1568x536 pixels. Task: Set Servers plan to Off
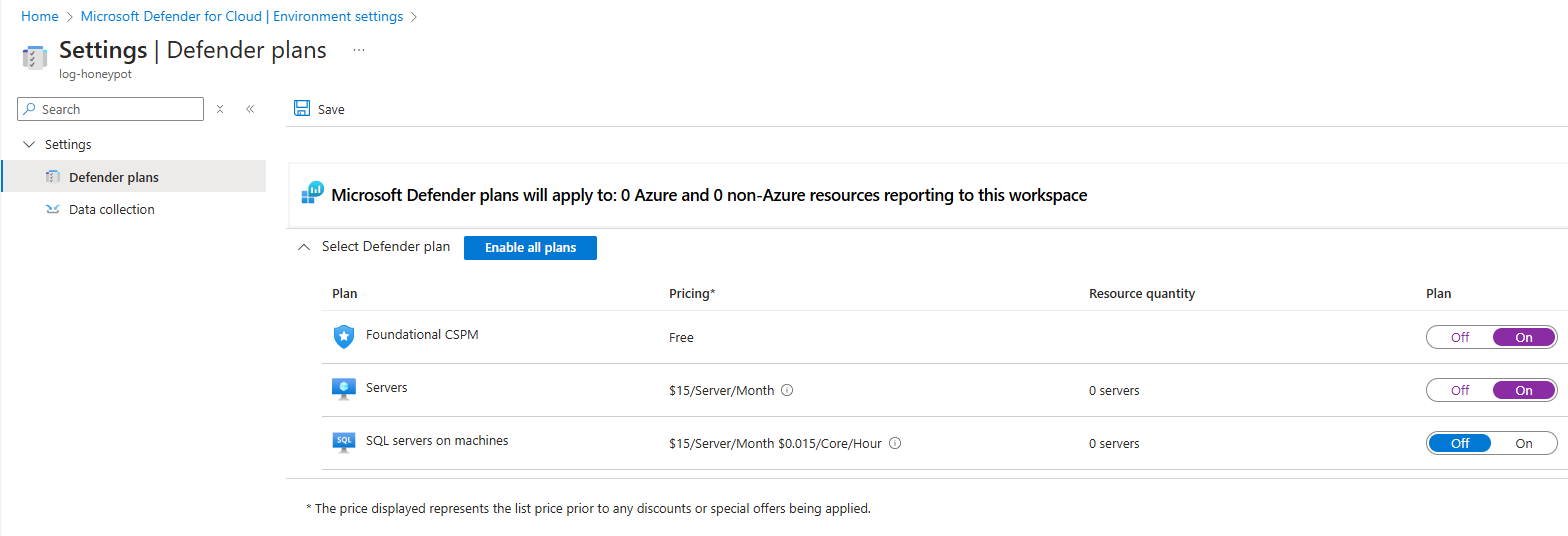click(x=1460, y=390)
